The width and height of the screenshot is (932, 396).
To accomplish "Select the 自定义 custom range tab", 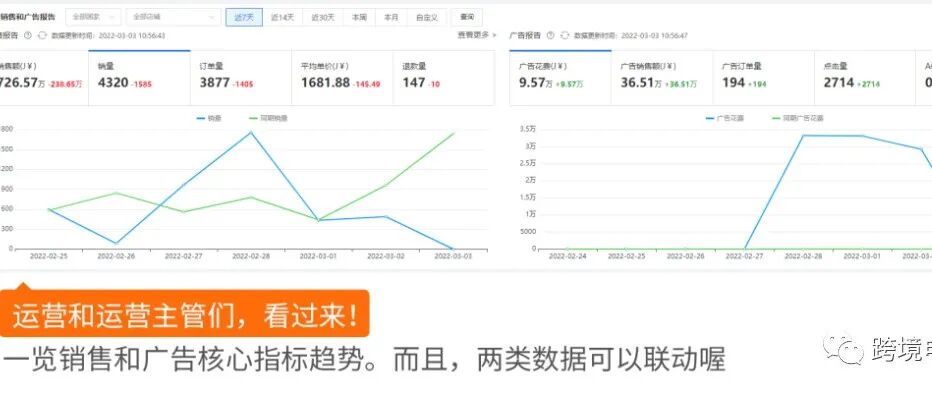I will pos(427,17).
